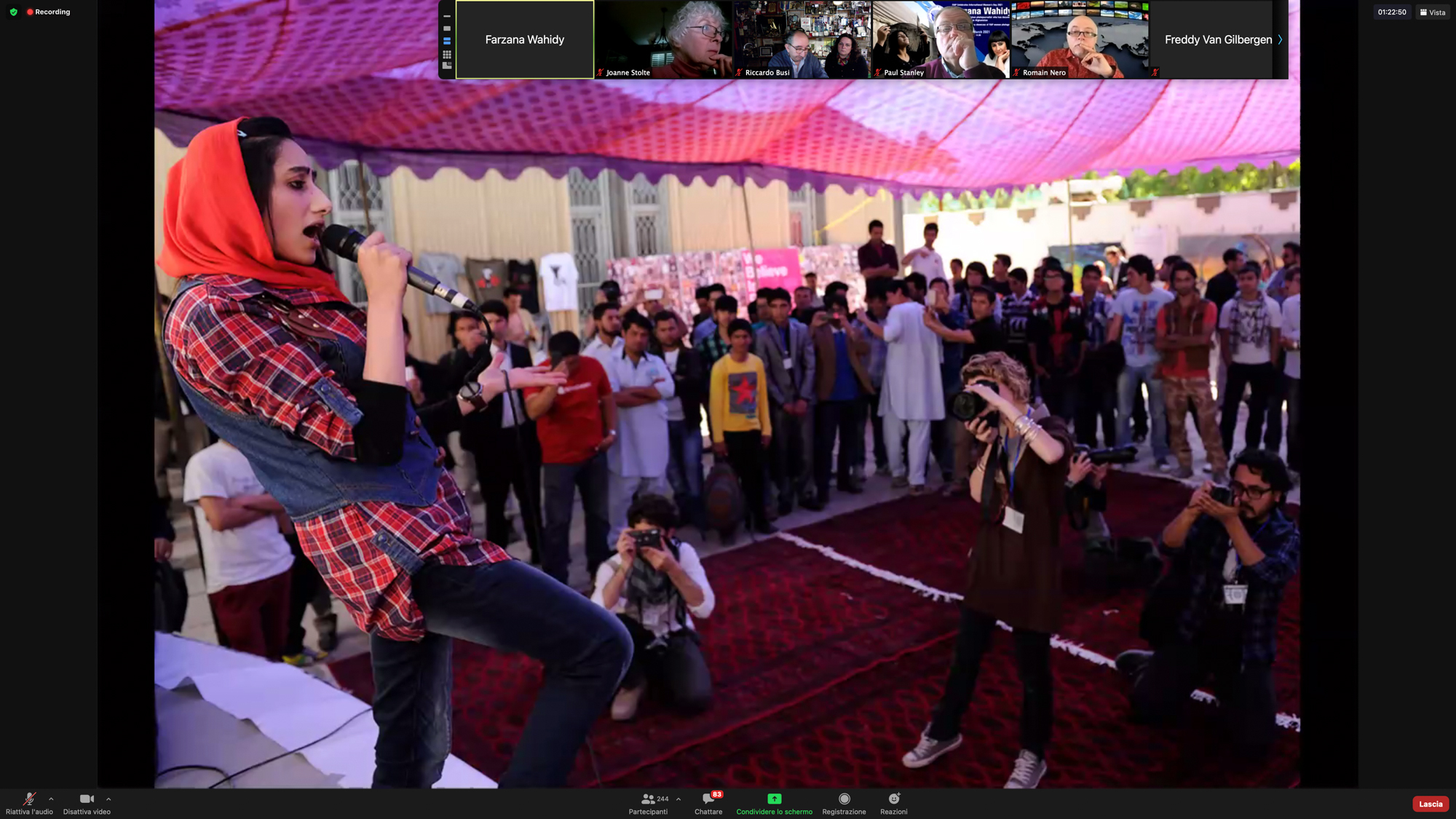
Task: Click the 01:22:50 meeting timer
Action: [x=1392, y=12]
